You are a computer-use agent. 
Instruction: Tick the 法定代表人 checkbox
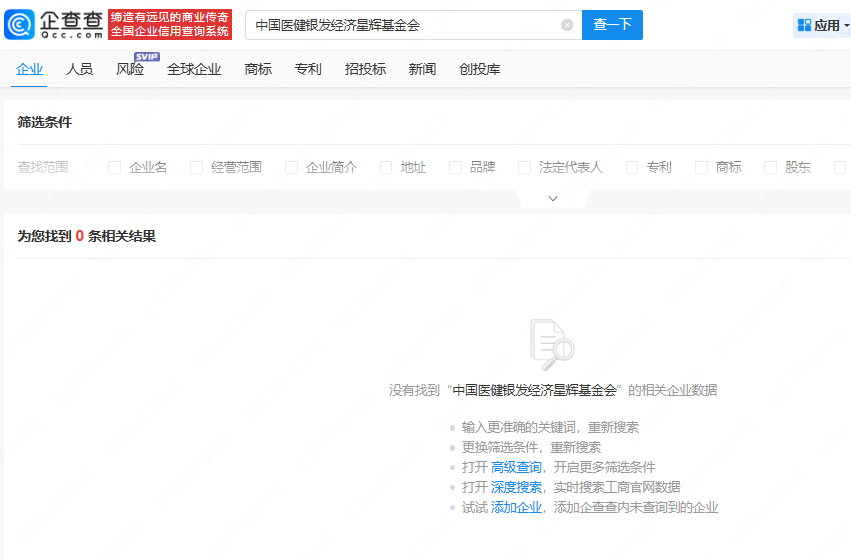tap(525, 168)
